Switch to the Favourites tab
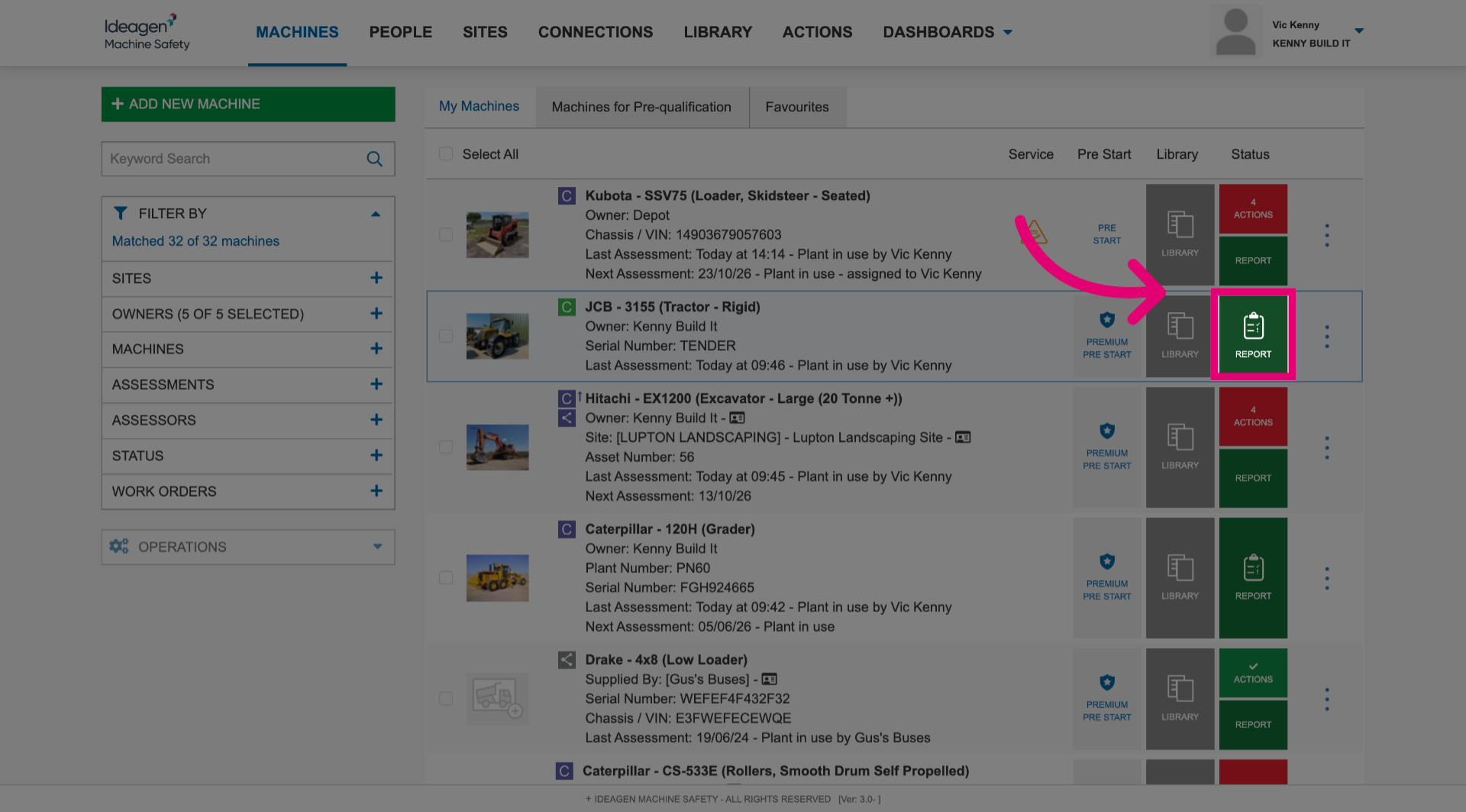Image resolution: width=1466 pixels, height=812 pixels. click(x=797, y=107)
